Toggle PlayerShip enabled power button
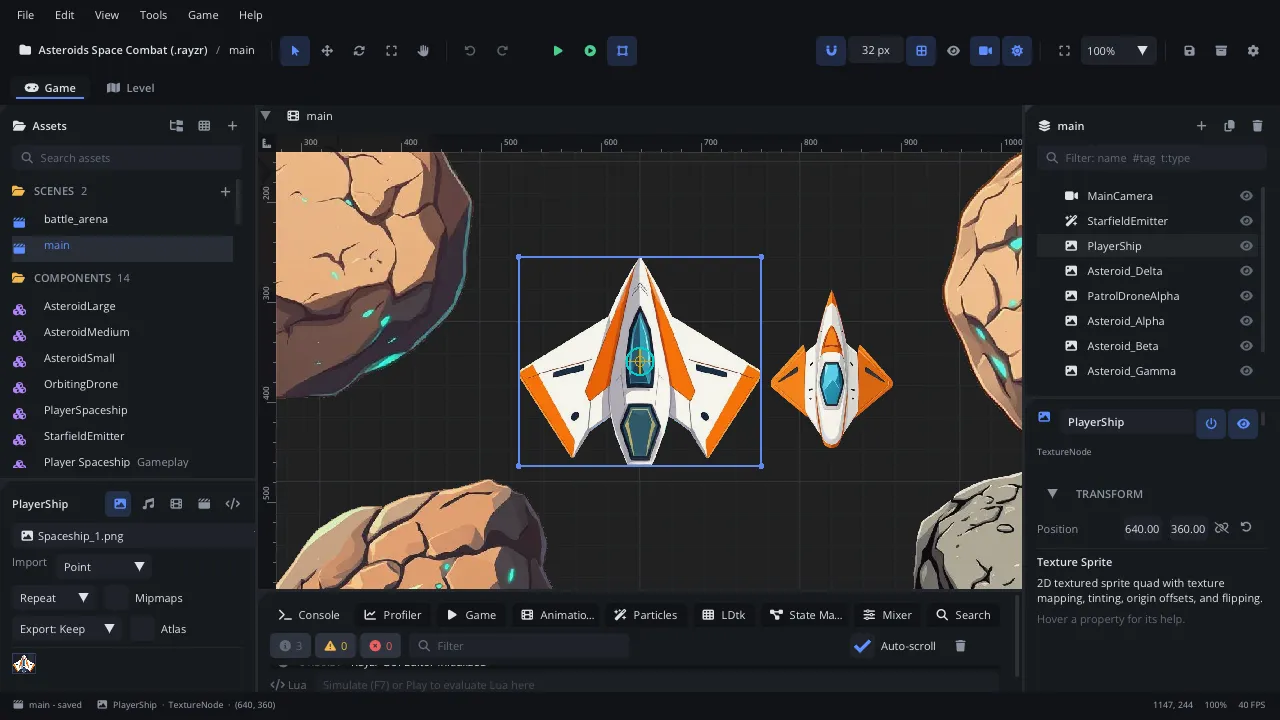This screenshot has height=720, width=1280. (1211, 424)
